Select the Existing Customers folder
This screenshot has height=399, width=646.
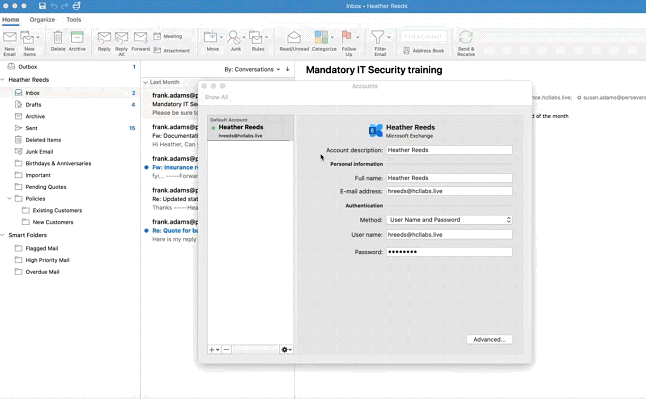pos(70,210)
